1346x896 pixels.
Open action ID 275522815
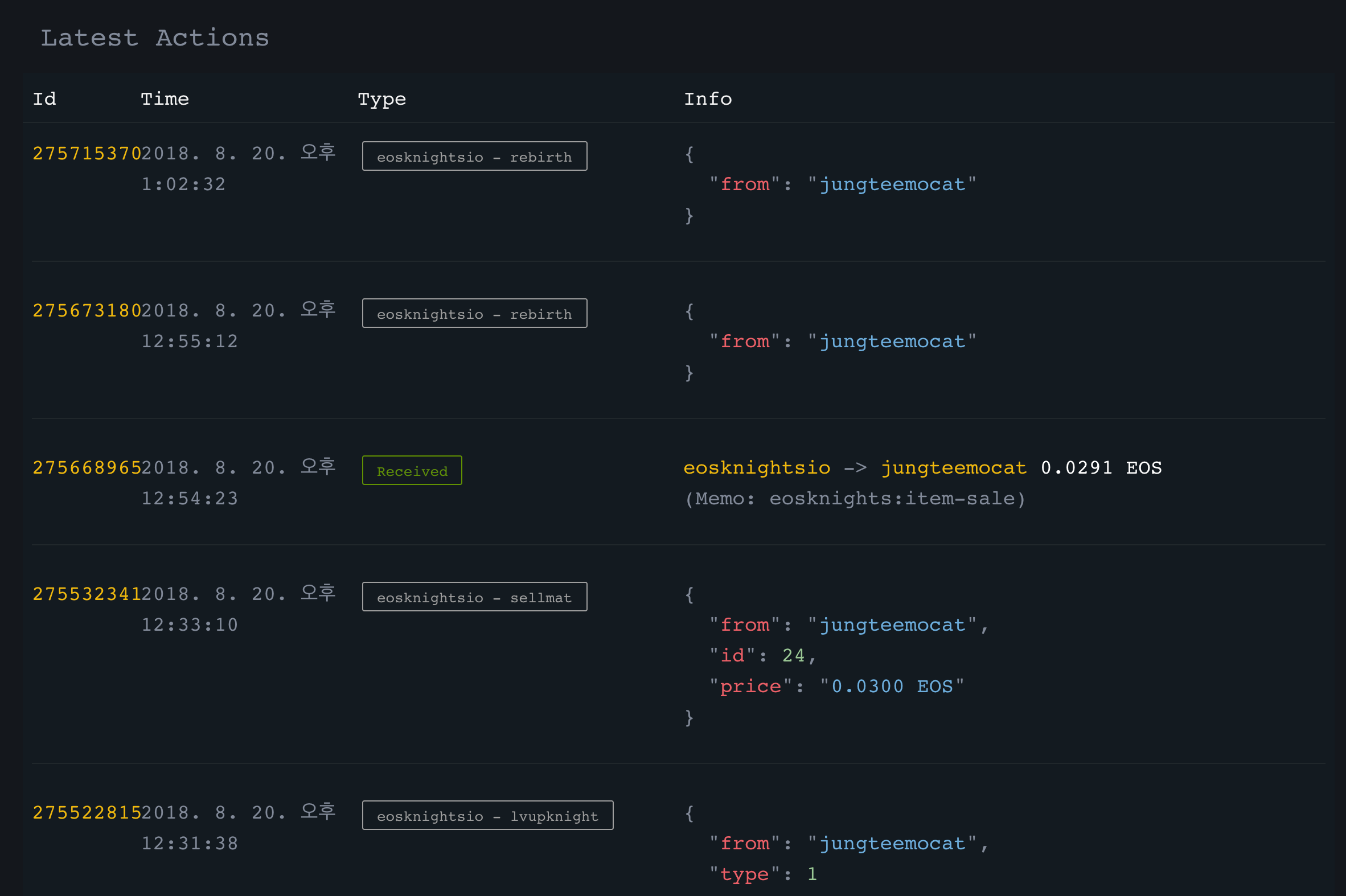click(87, 812)
